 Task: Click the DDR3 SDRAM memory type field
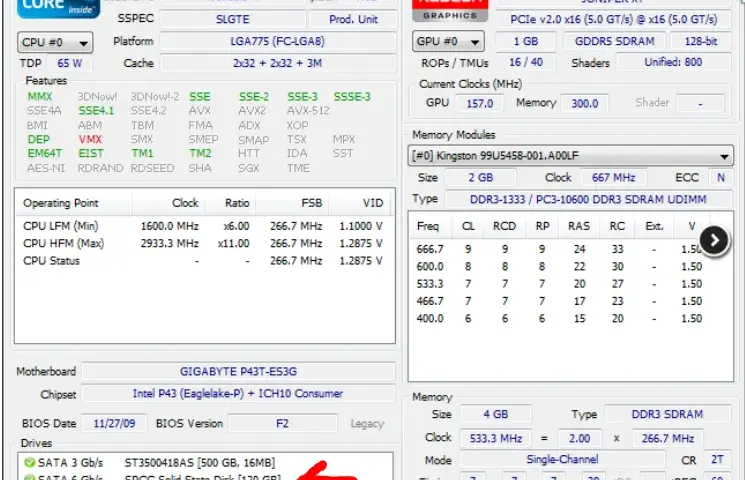667,414
